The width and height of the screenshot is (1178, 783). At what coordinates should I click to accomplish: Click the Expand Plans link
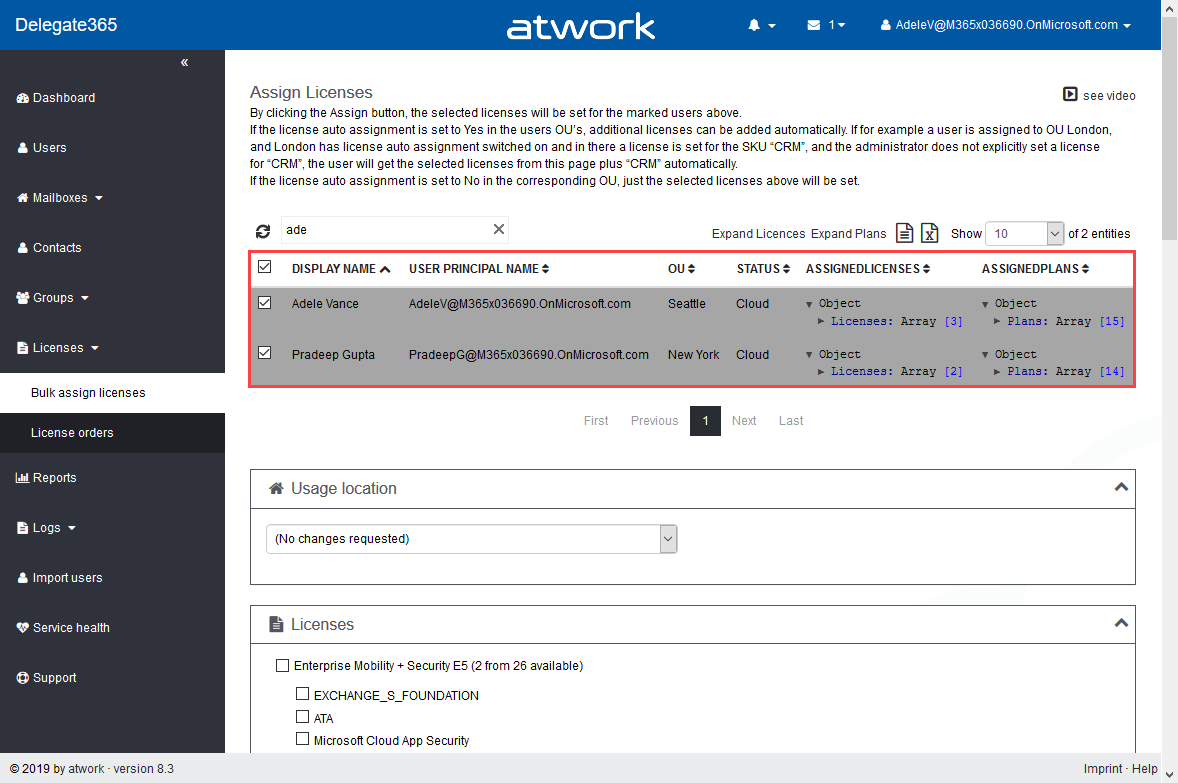(848, 234)
